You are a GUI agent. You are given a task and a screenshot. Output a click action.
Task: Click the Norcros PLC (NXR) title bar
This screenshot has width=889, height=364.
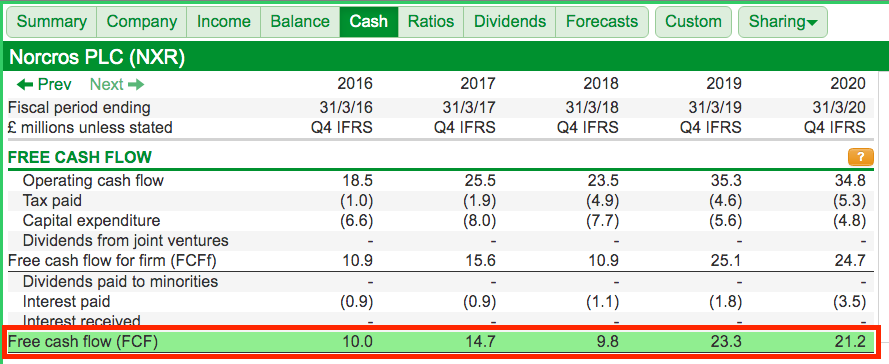(x=444, y=57)
